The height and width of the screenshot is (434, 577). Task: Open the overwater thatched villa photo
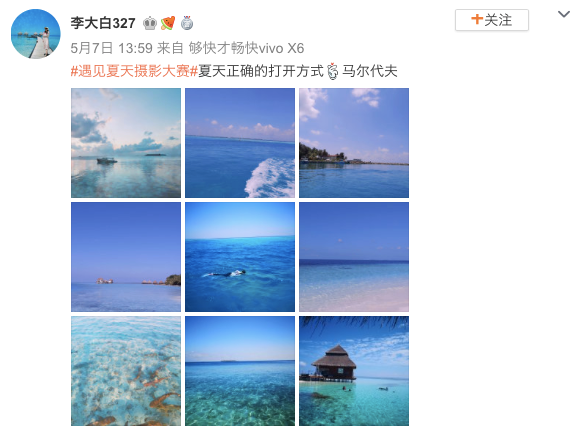coord(354,371)
